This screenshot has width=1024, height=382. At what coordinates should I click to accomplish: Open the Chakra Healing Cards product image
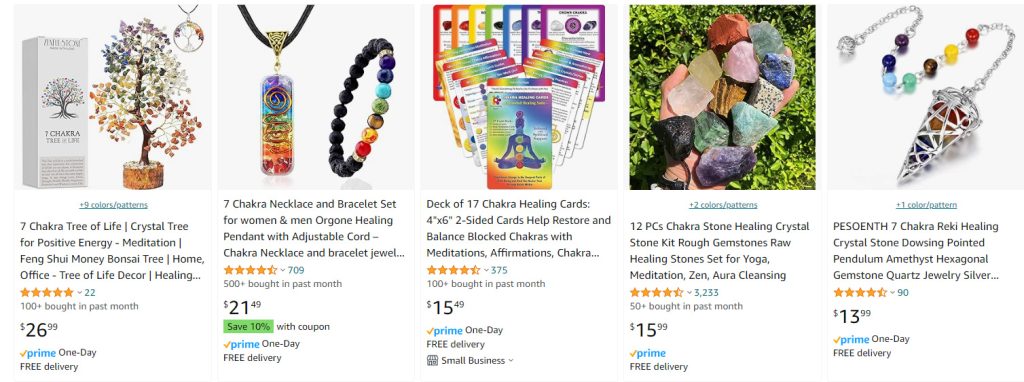pos(519,97)
